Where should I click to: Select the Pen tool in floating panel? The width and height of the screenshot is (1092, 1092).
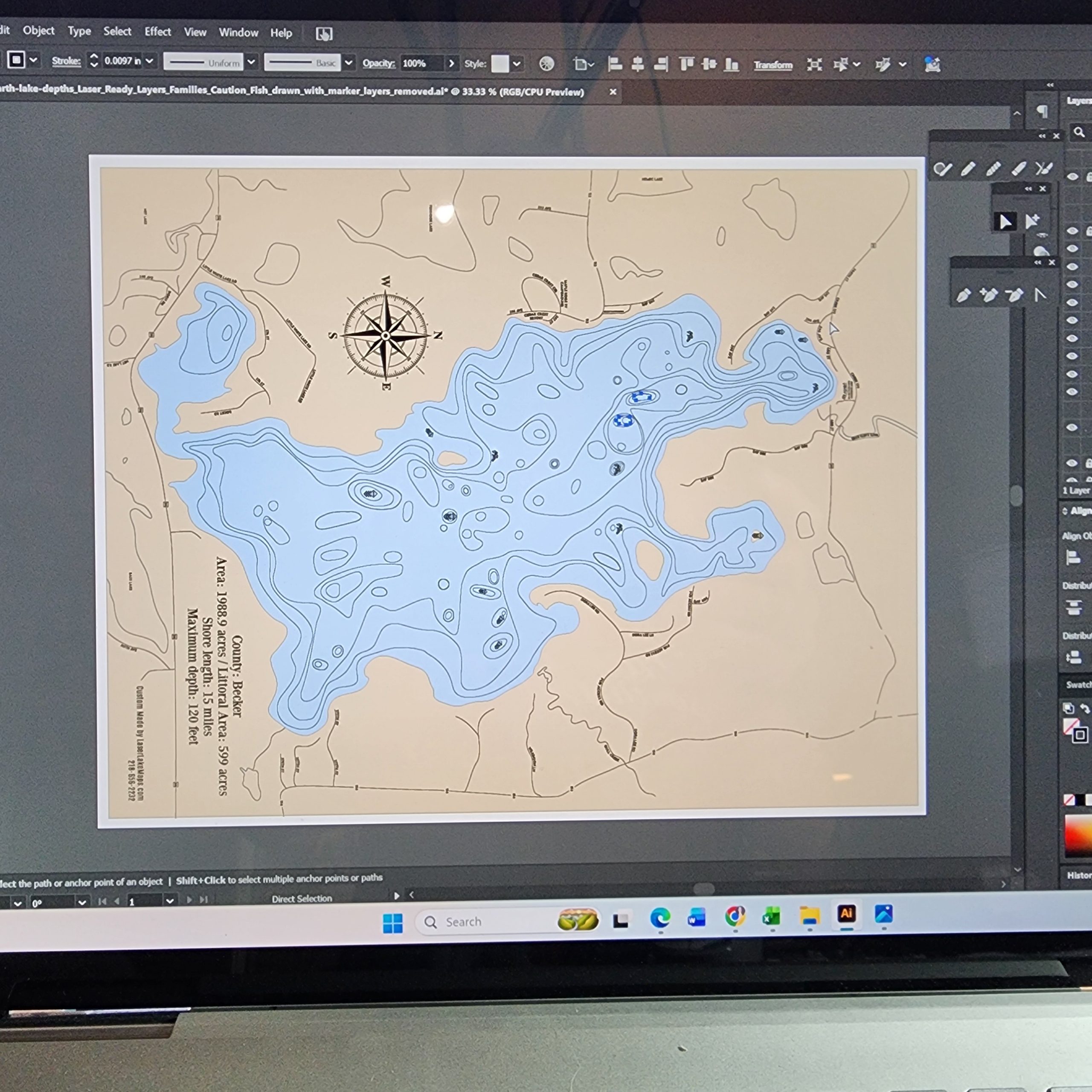963,295
